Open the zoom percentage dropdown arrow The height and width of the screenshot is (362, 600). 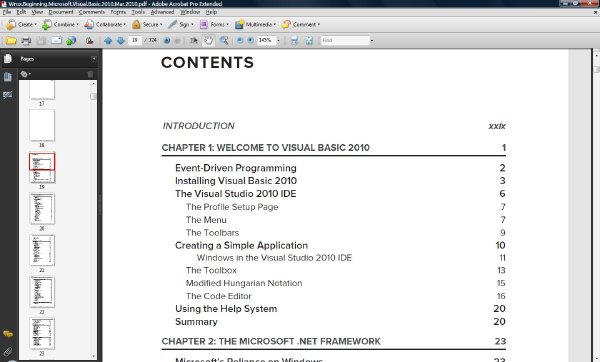click(278, 41)
